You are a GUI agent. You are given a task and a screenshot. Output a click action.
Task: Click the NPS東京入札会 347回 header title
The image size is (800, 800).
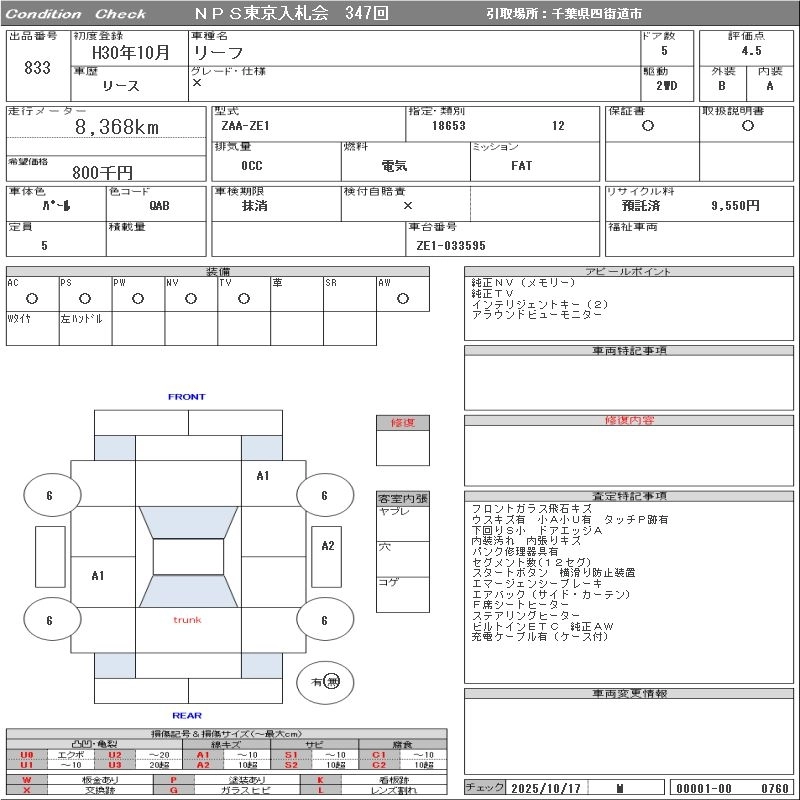click(x=291, y=13)
